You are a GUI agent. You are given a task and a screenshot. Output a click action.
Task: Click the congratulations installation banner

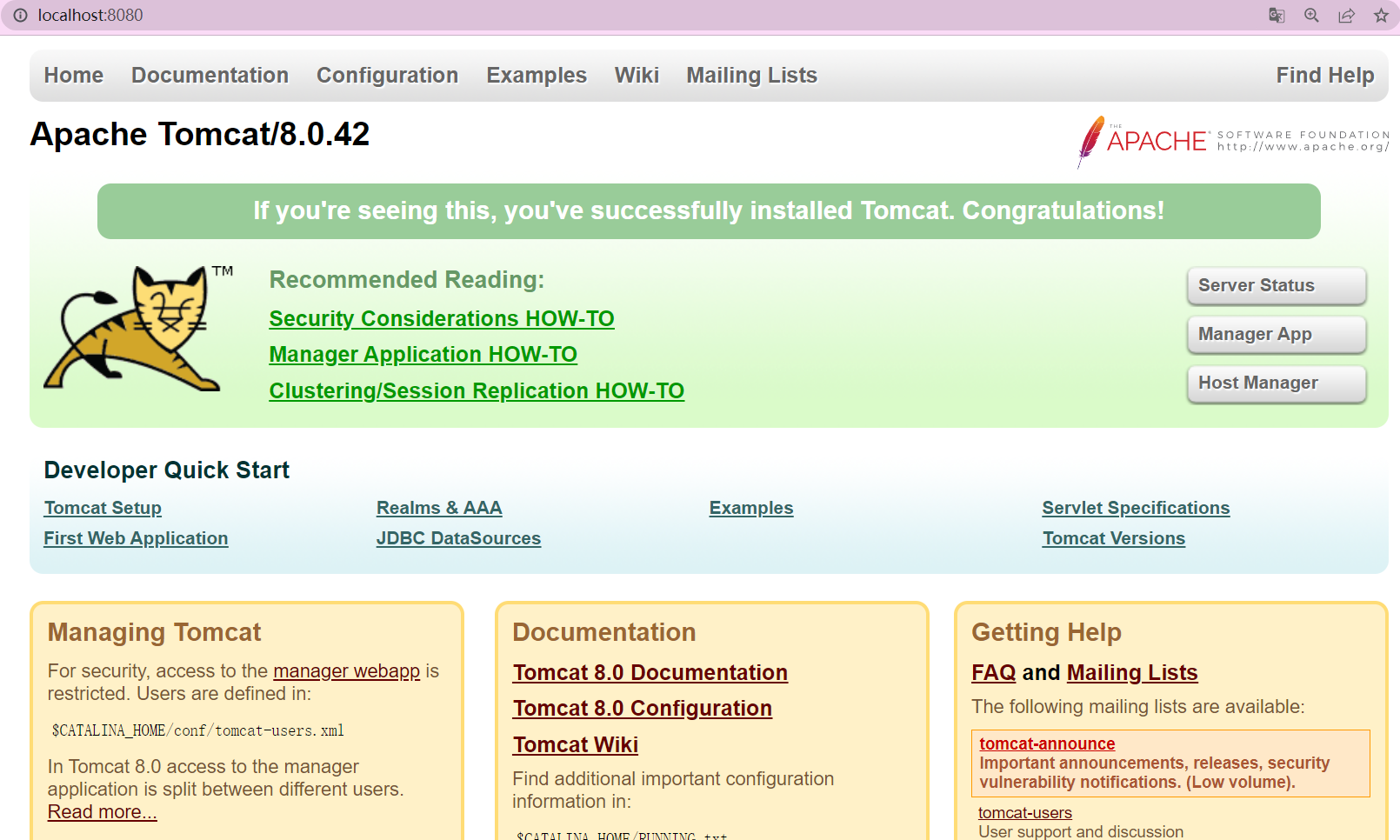[709, 211]
